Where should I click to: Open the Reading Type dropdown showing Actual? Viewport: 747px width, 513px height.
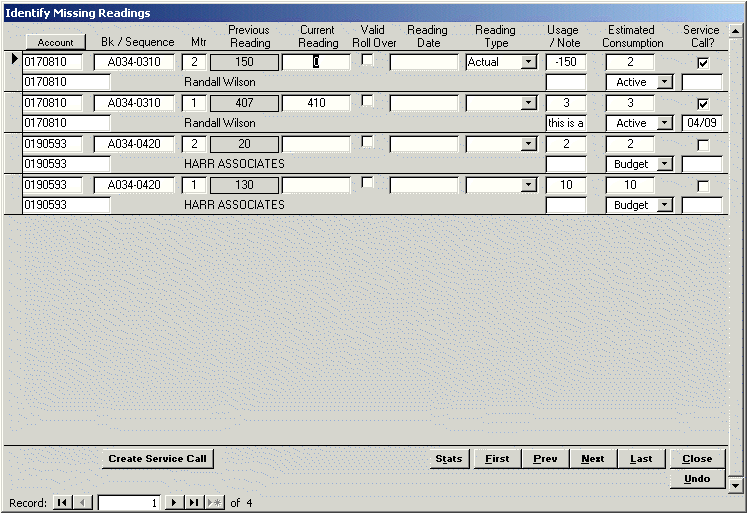pos(528,62)
